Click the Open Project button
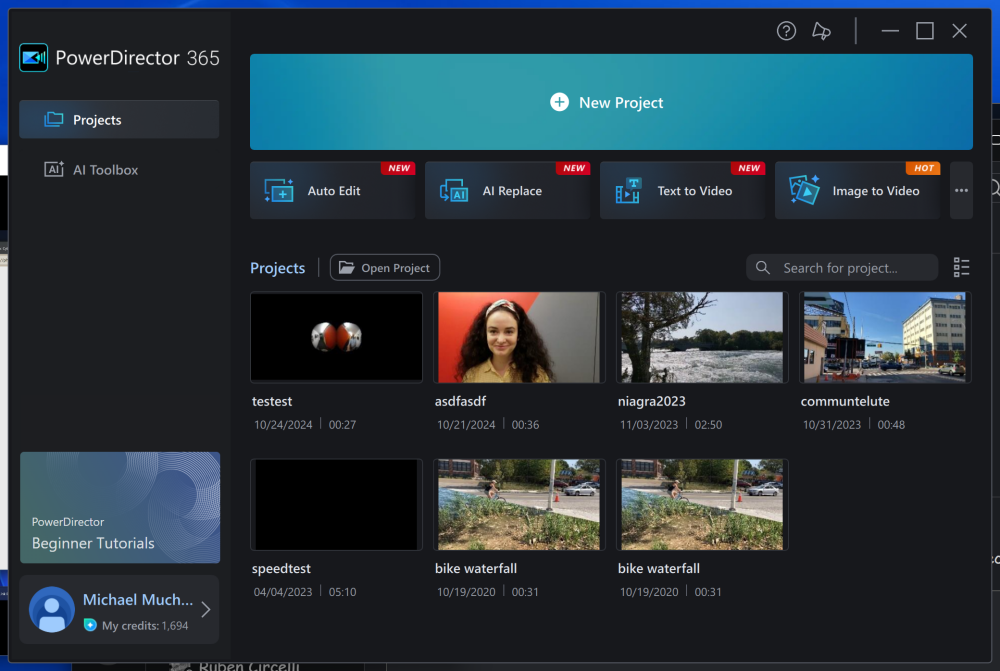1000x671 pixels. click(385, 267)
